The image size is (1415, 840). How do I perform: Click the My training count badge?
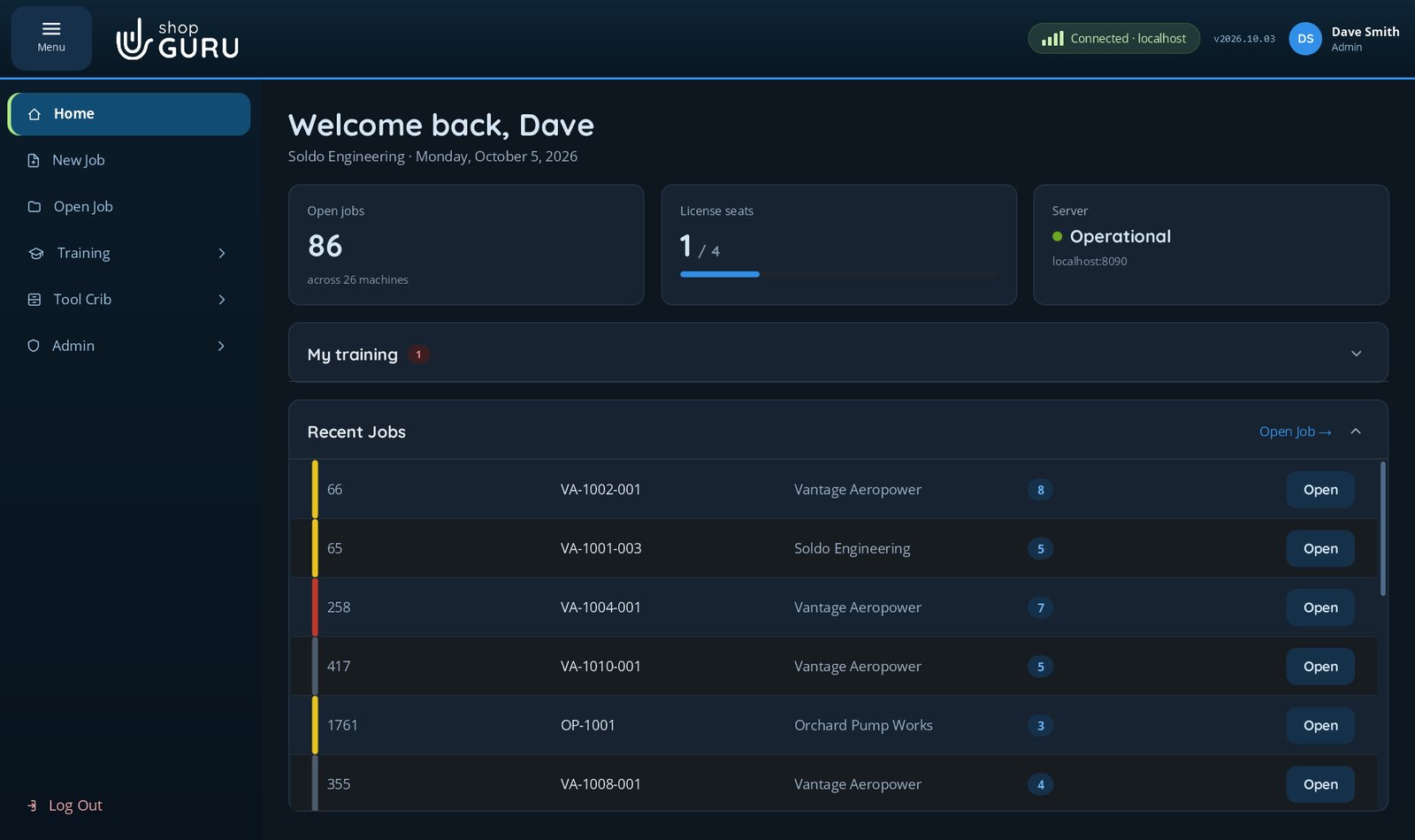tap(418, 355)
